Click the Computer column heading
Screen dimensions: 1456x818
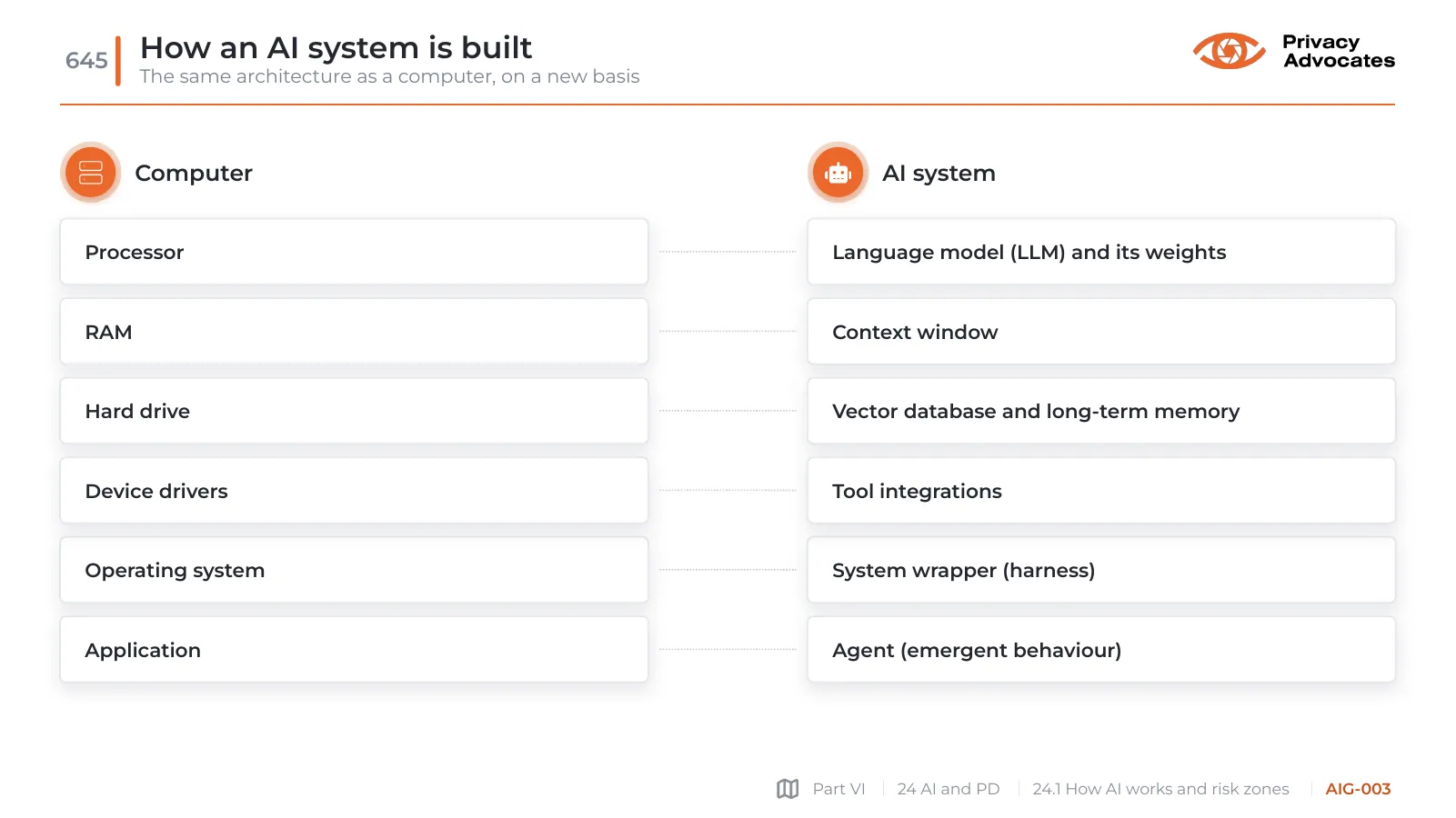point(194,173)
